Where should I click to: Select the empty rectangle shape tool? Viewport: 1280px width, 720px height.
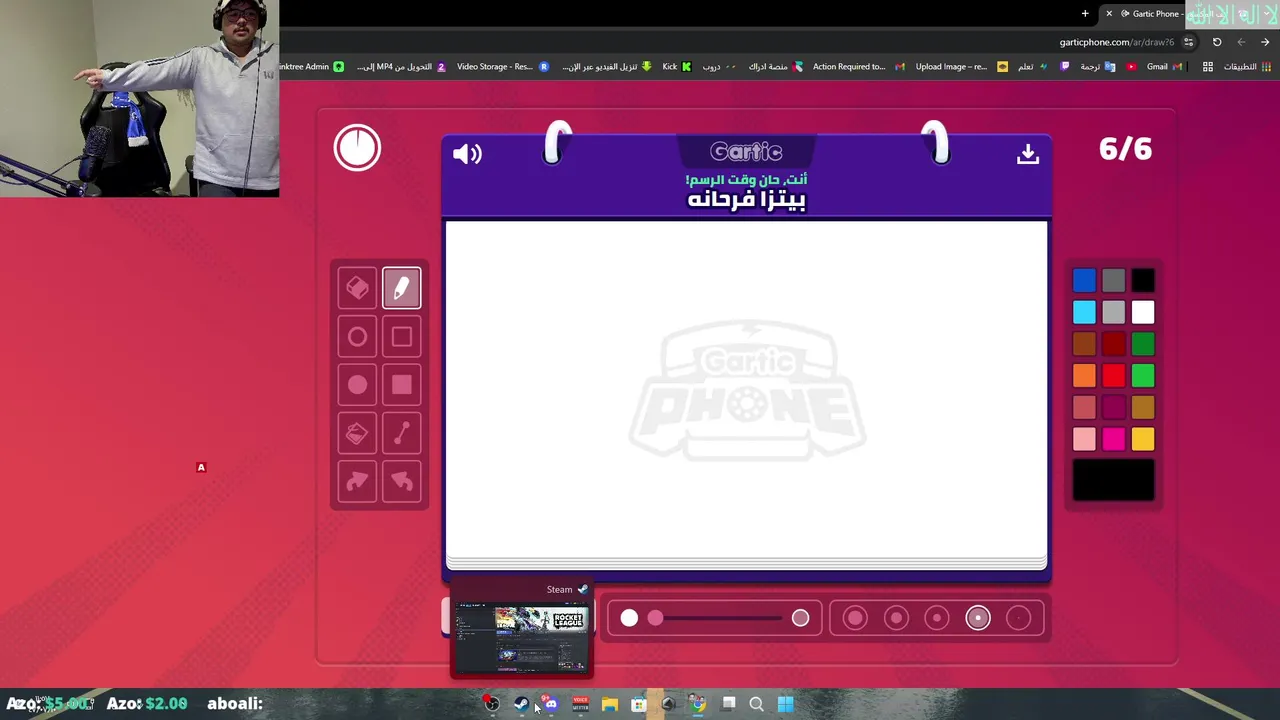[401, 337]
